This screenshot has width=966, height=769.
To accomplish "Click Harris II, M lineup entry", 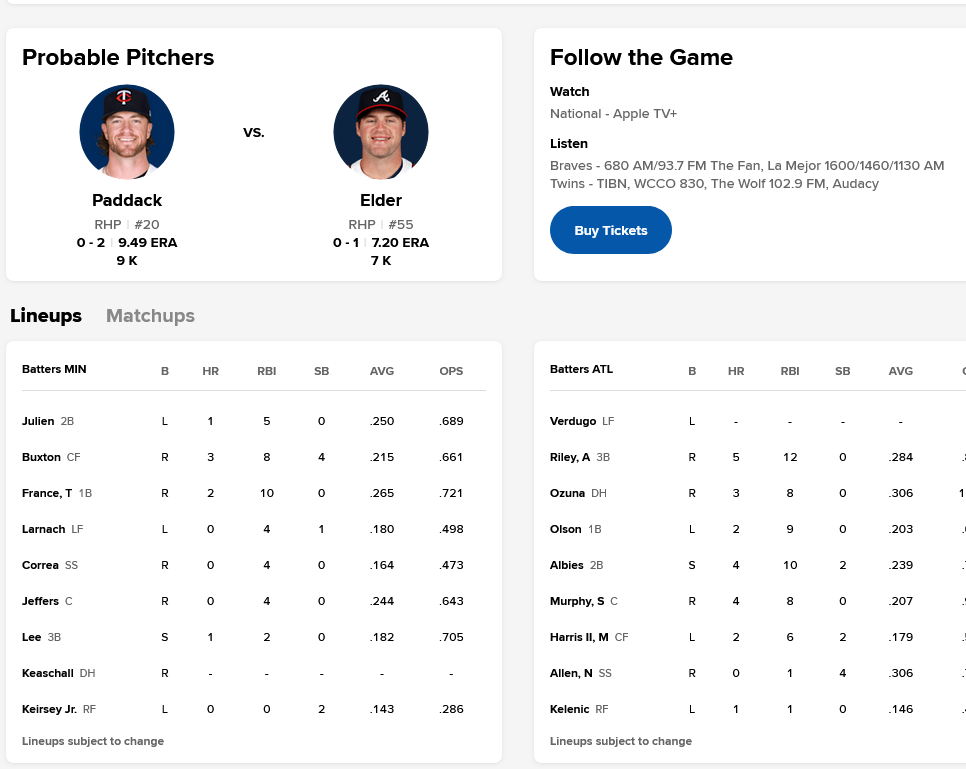I will [x=579, y=637].
